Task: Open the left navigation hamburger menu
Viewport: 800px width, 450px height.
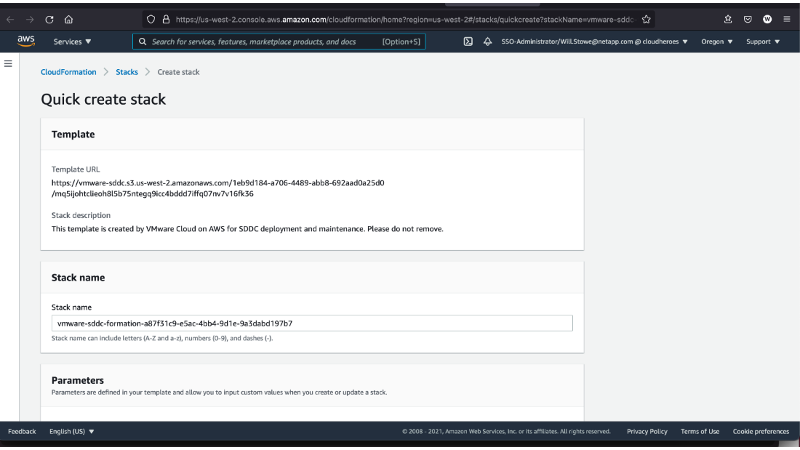Action: [9, 64]
